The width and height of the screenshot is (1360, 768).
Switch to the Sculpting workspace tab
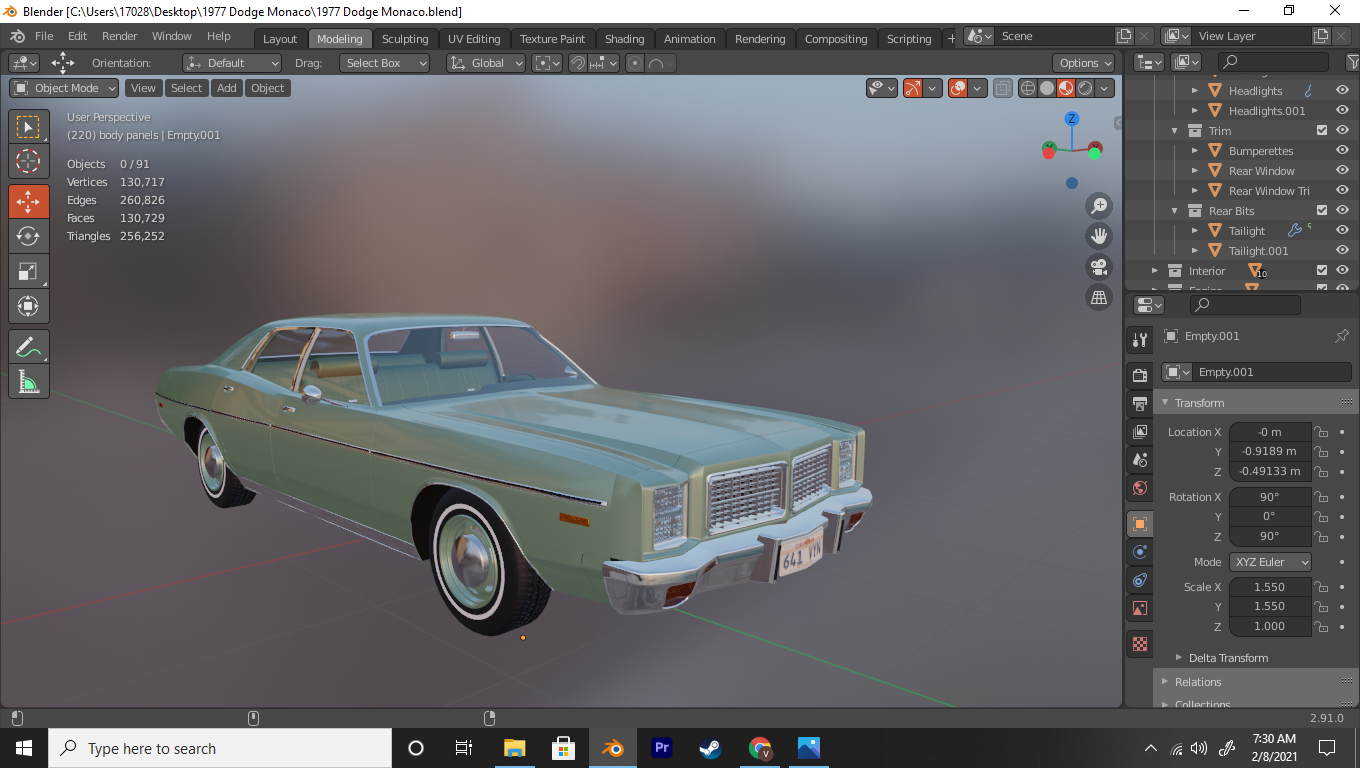click(405, 39)
